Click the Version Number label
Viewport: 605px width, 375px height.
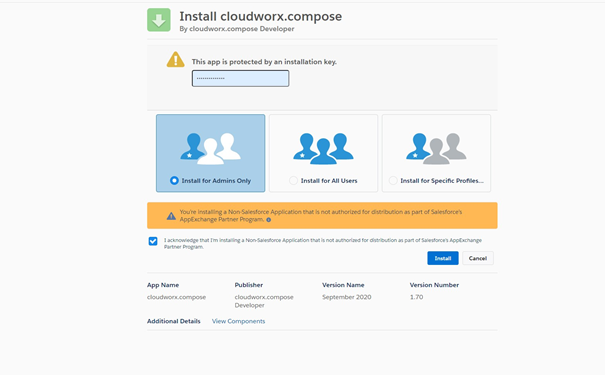pyautogui.click(x=434, y=285)
